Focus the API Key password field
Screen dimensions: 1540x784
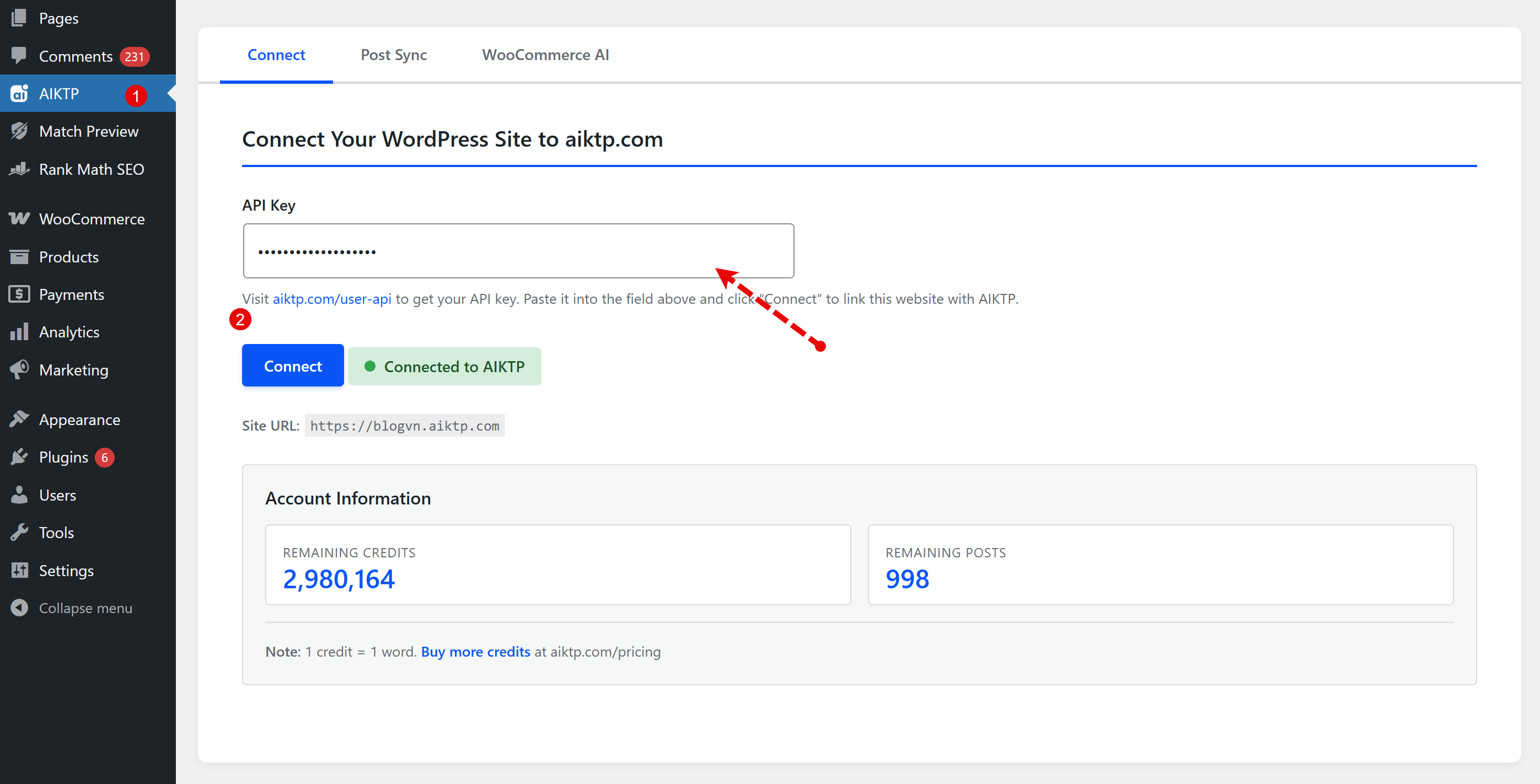click(x=518, y=251)
